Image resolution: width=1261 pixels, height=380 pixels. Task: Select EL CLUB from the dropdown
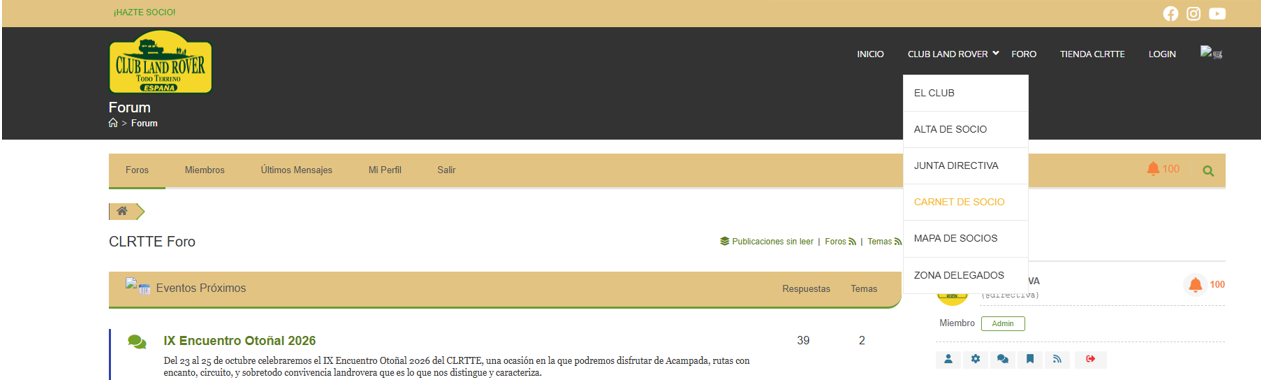point(965,93)
